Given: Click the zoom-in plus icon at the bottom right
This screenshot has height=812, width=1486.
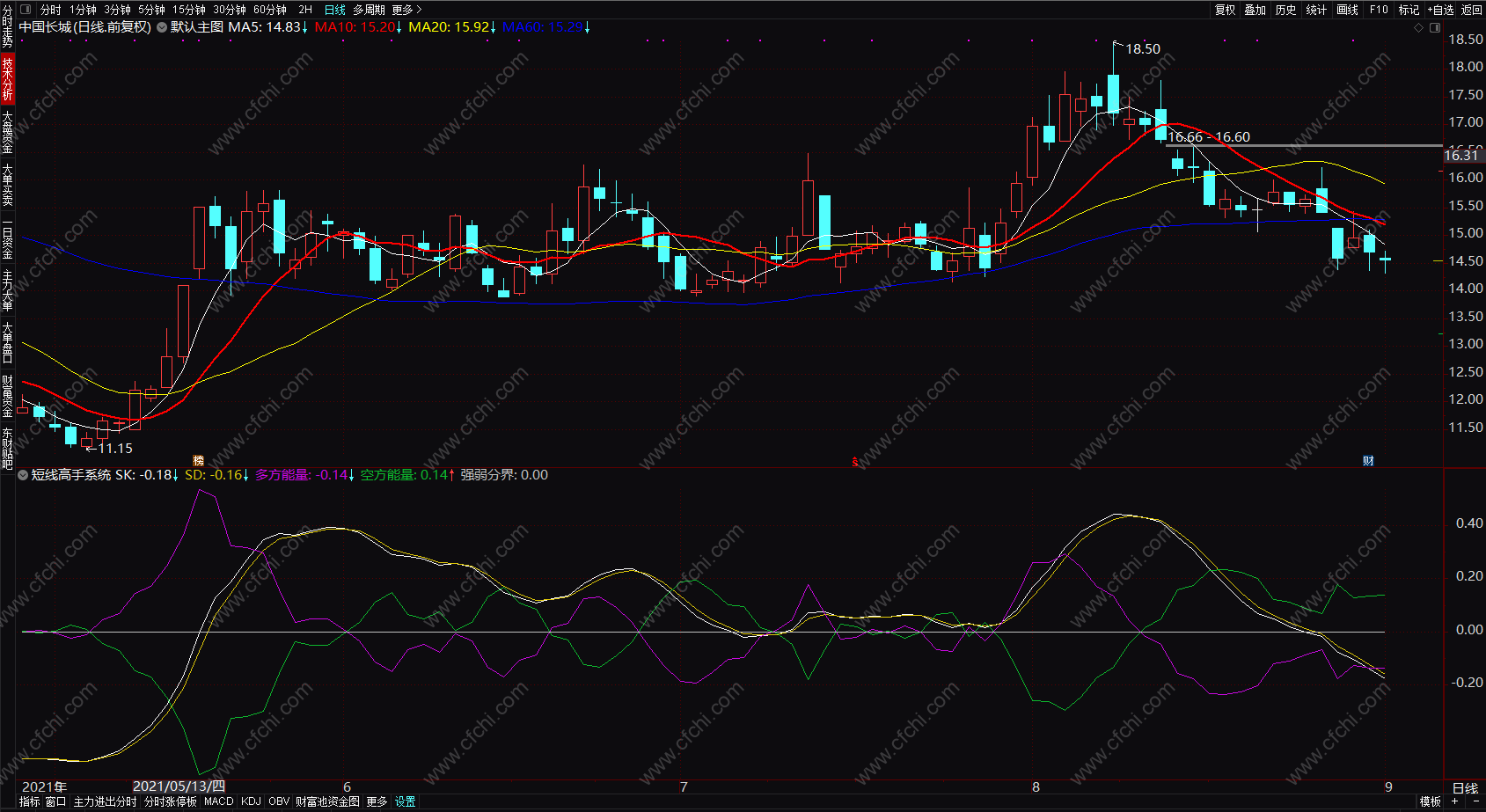Looking at the screenshot, I should click(1454, 801).
